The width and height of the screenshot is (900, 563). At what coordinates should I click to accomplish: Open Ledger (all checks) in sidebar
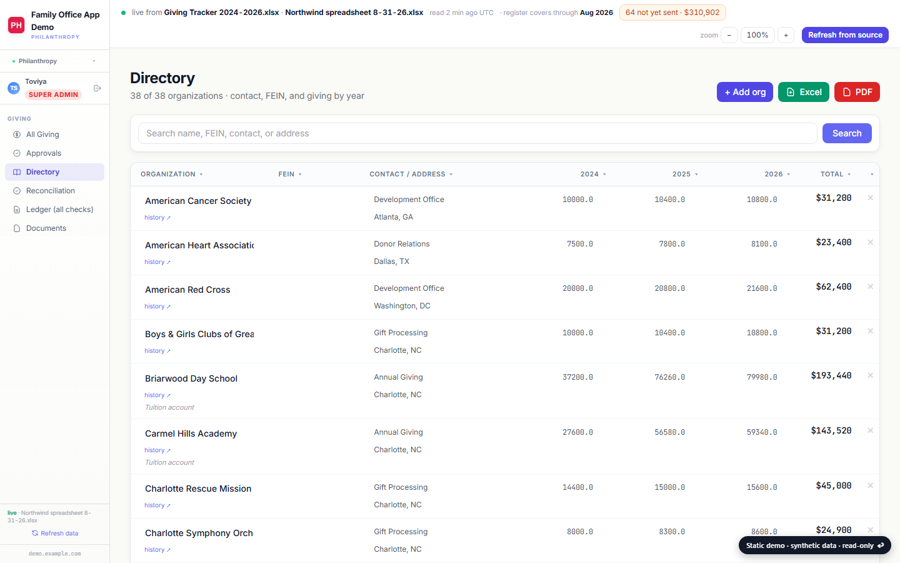(55, 209)
